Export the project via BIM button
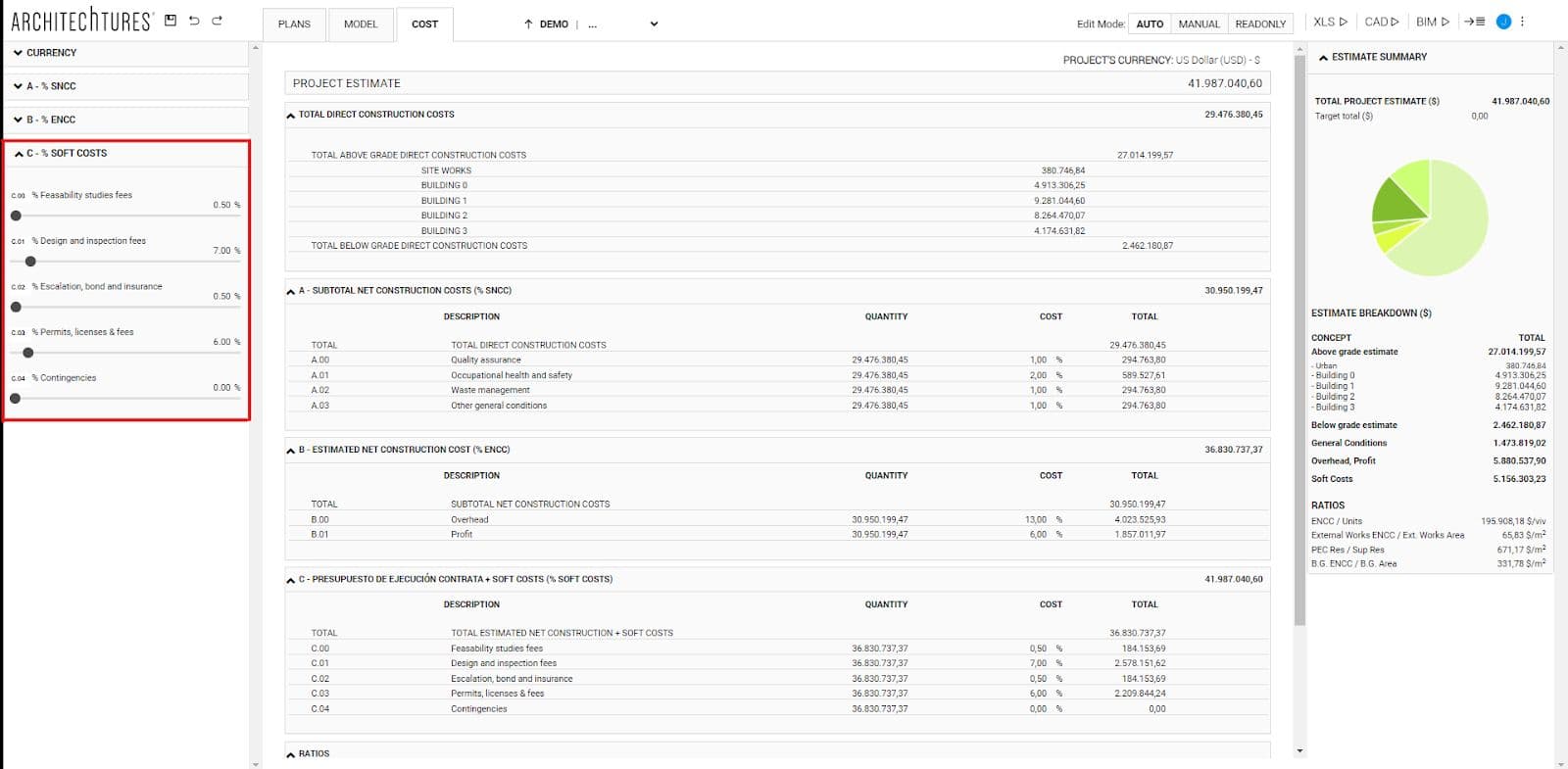The height and width of the screenshot is (769, 1568). pos(1432,22)
